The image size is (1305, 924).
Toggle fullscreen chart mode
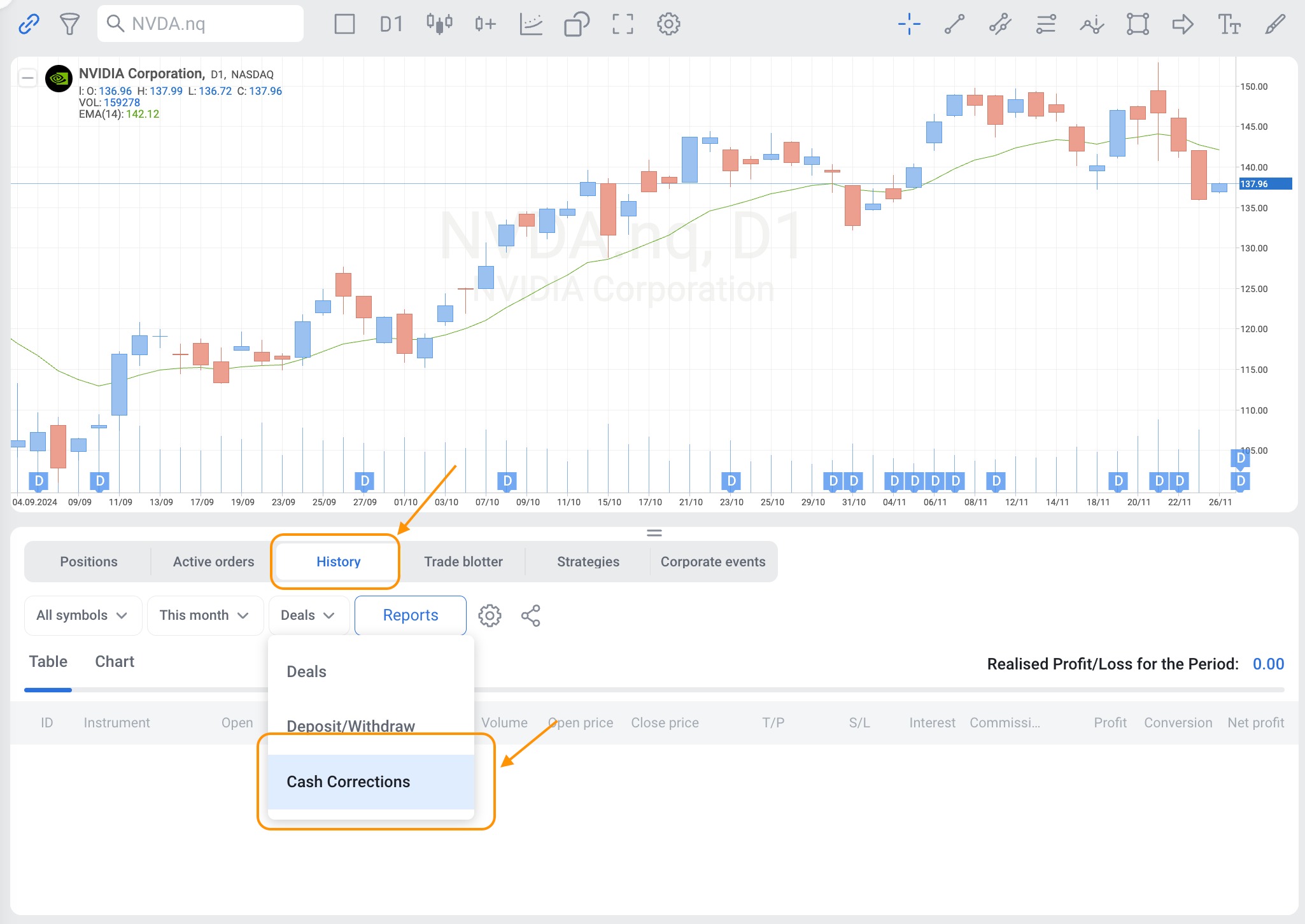coord(623,24)
